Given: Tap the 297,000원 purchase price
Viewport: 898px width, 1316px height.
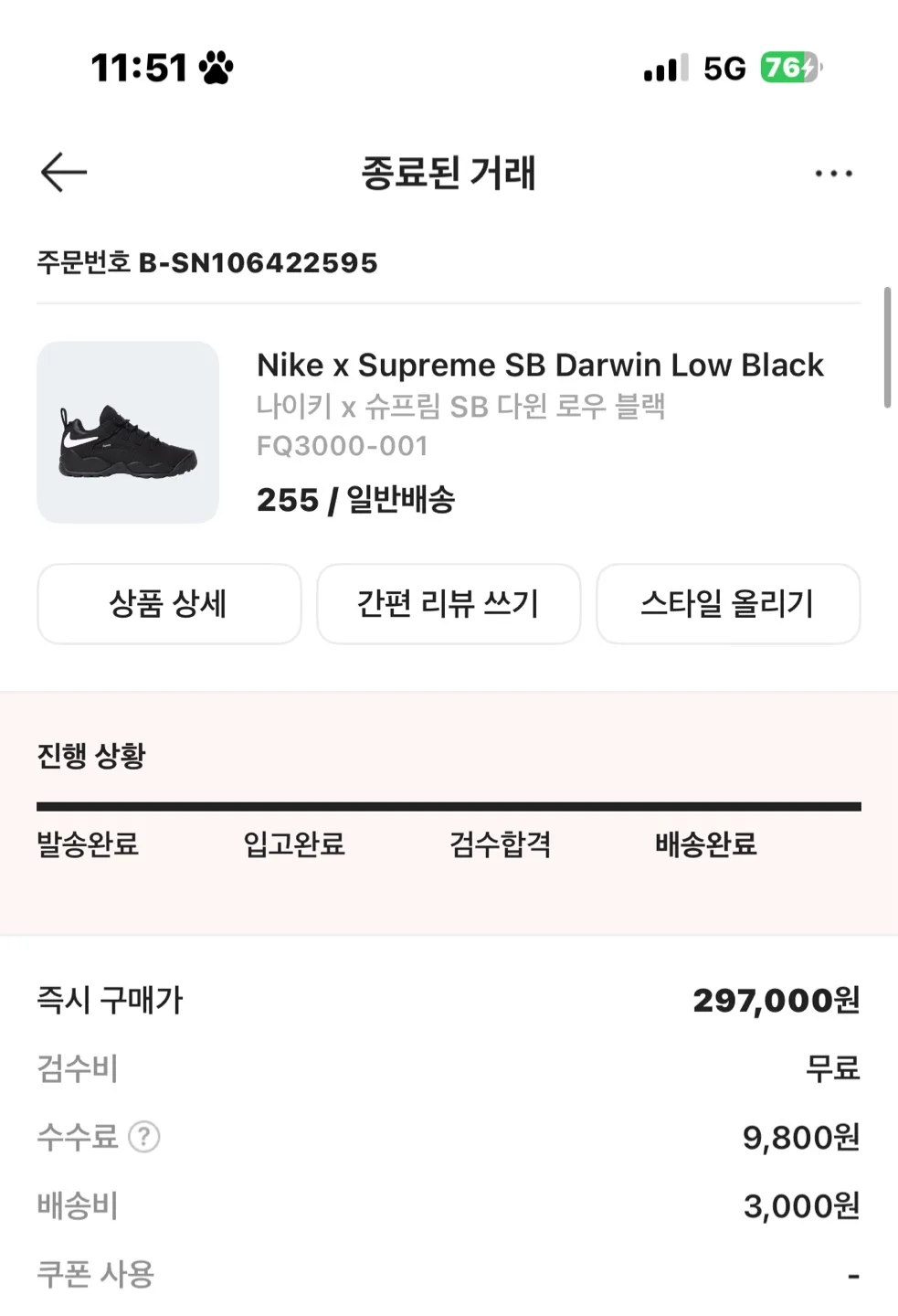Looking at the screenshot, I should [x=776, y=1000].
